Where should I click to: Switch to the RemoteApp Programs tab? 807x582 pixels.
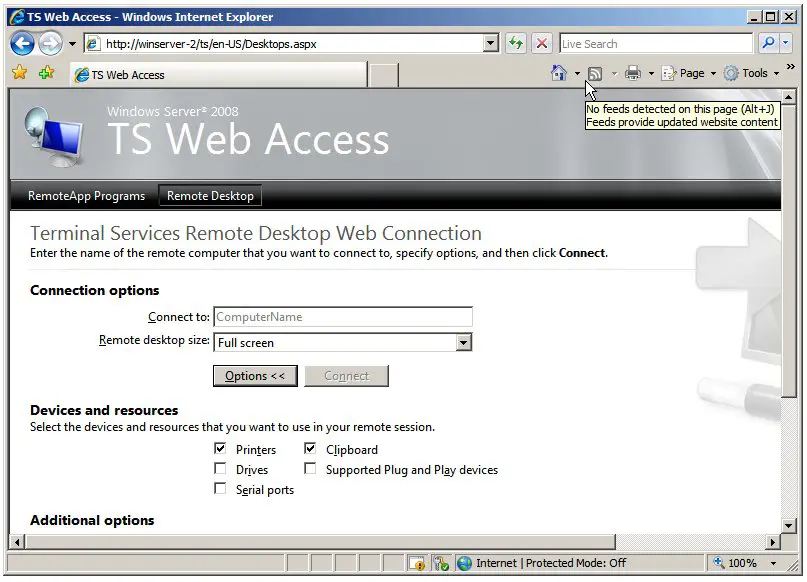[x=86, y=196]
